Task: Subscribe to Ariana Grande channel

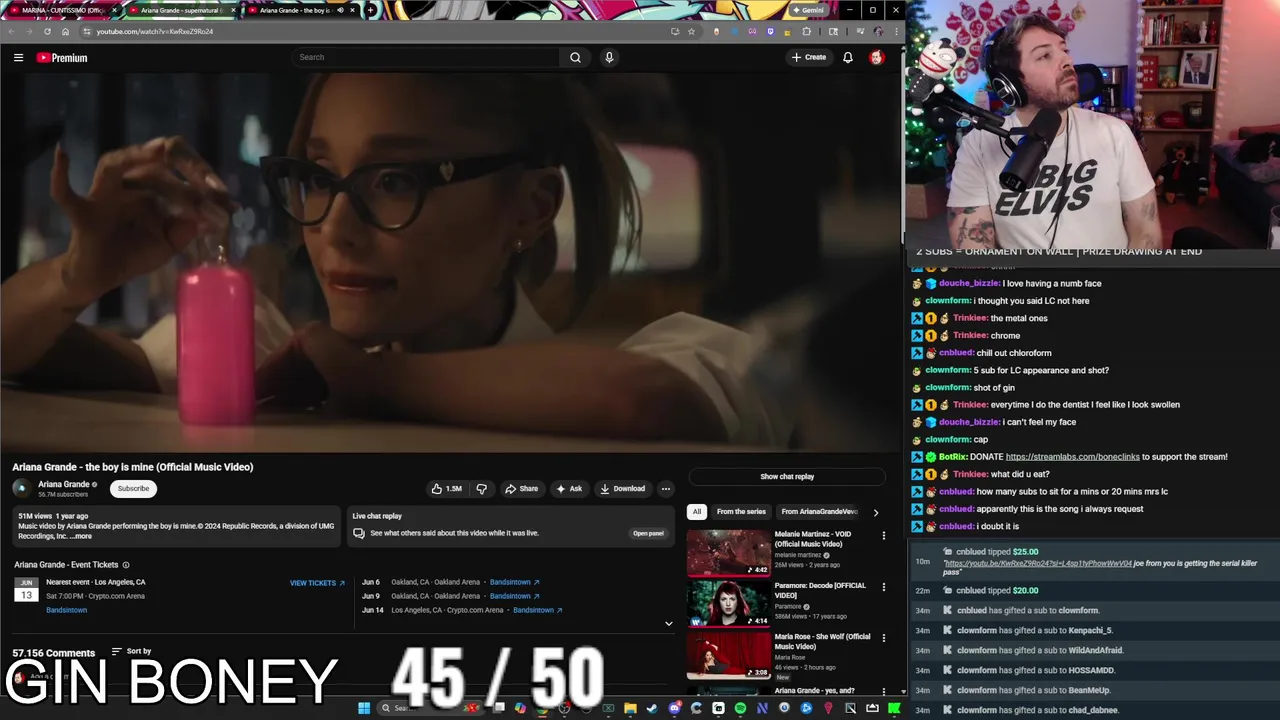Action: click(x=133, y=488)
